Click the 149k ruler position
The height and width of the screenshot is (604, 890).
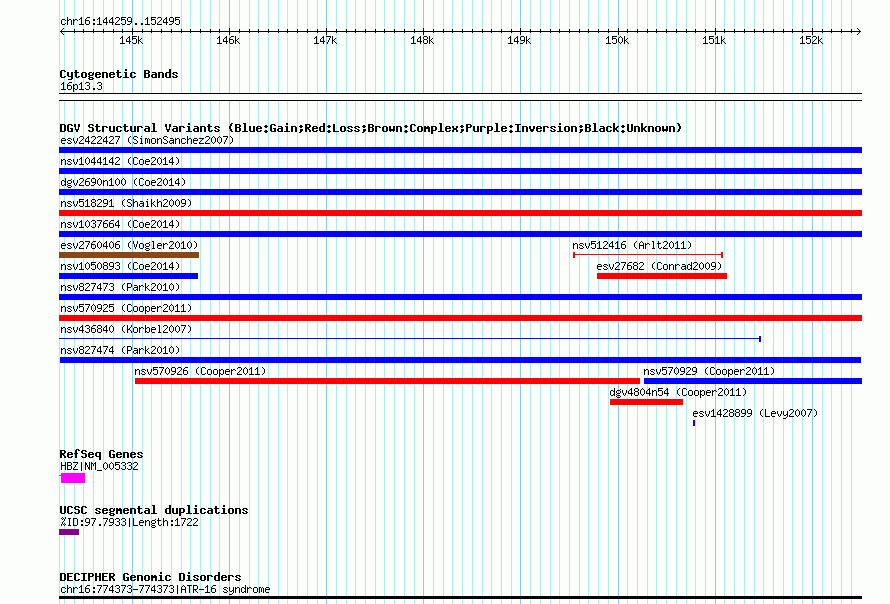point(519,41)
